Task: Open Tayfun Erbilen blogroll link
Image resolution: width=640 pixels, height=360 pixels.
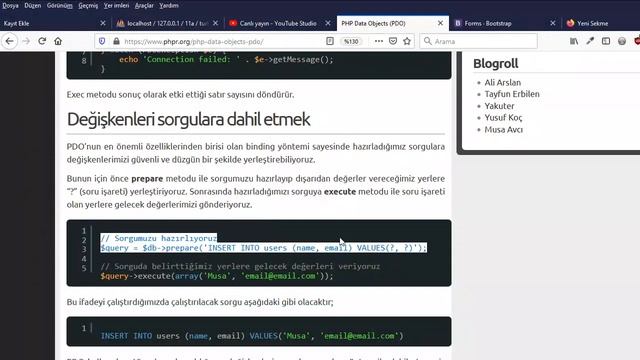Action: (512, 94)
